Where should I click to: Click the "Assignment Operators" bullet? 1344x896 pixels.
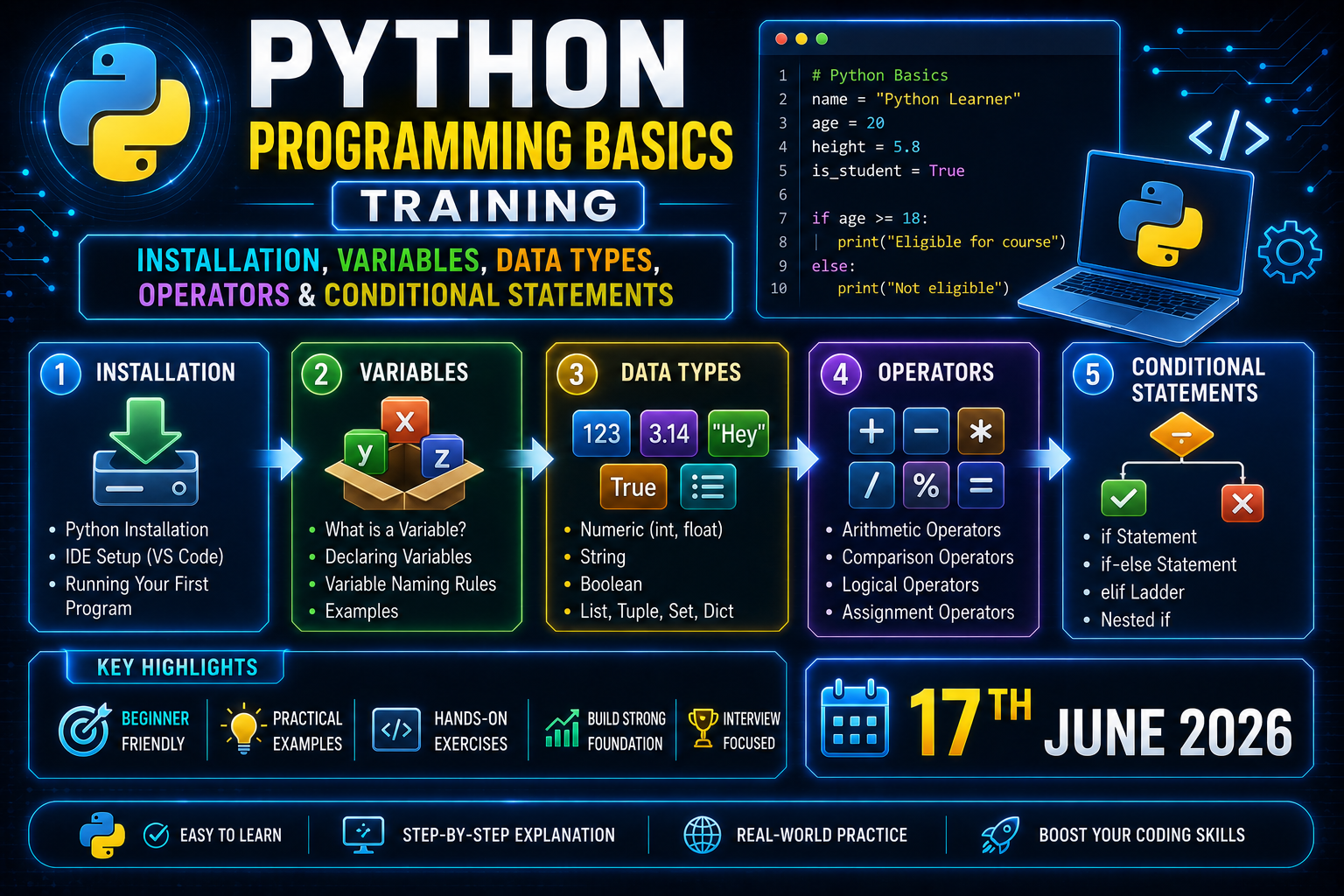pyautogui.click(x=928, y=612)
